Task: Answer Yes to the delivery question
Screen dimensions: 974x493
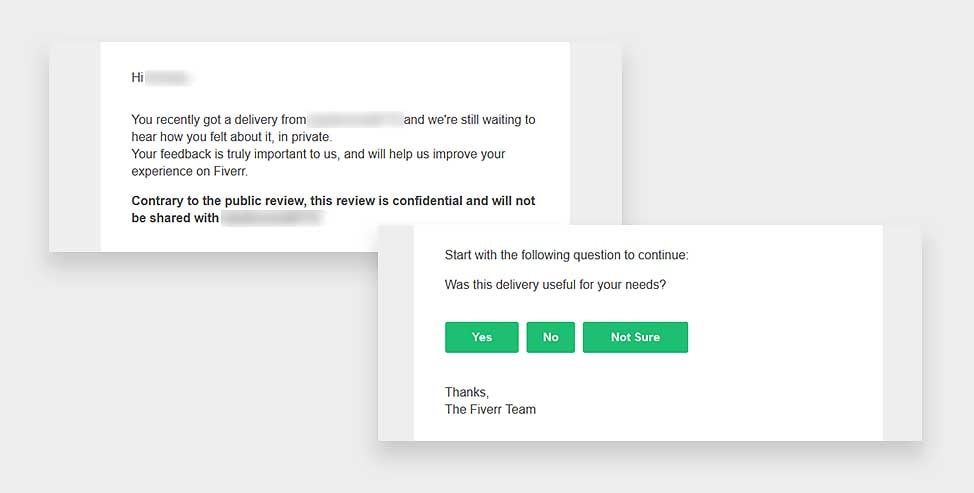Action: coord(481,337)
